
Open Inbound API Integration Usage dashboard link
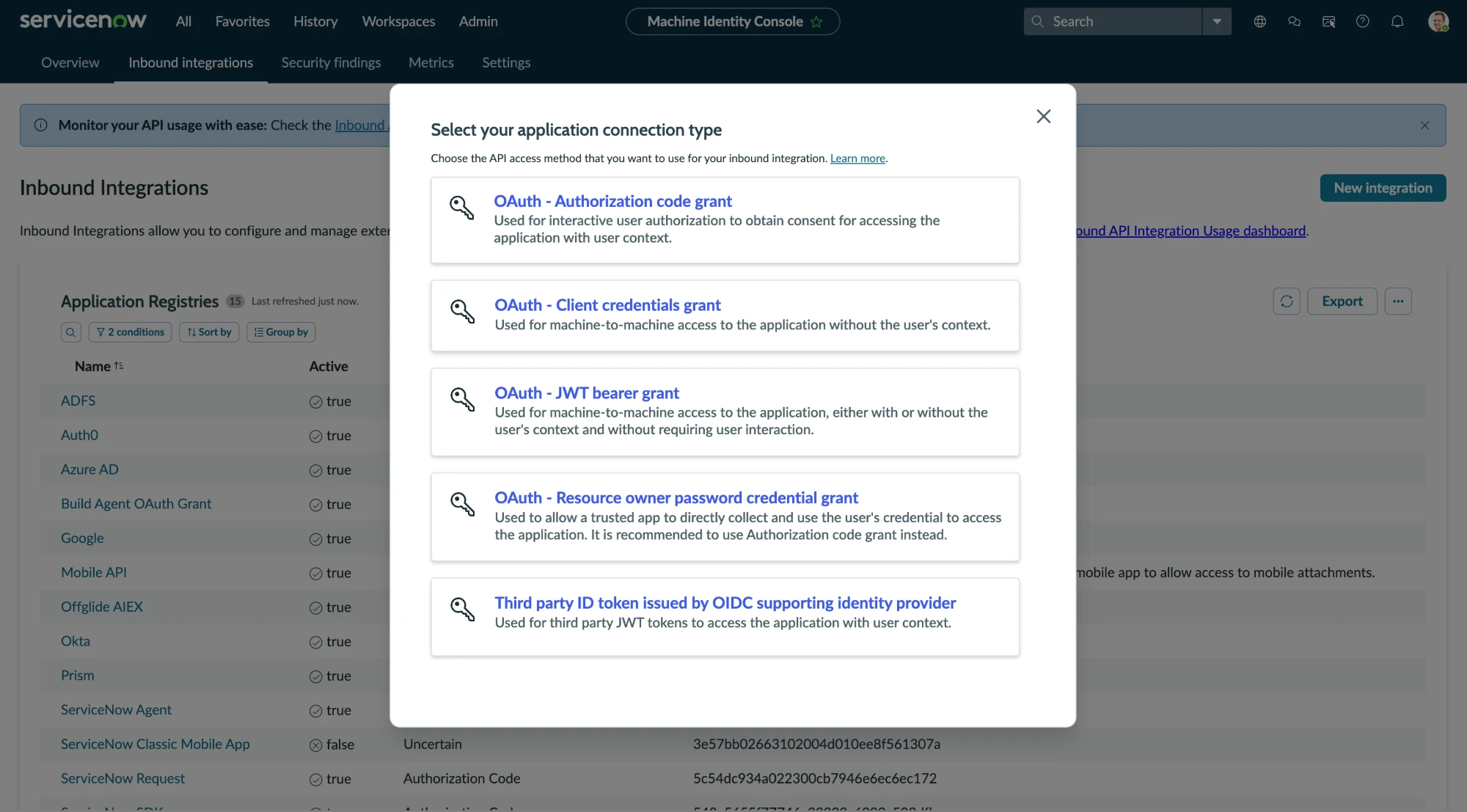[1190, 230]
